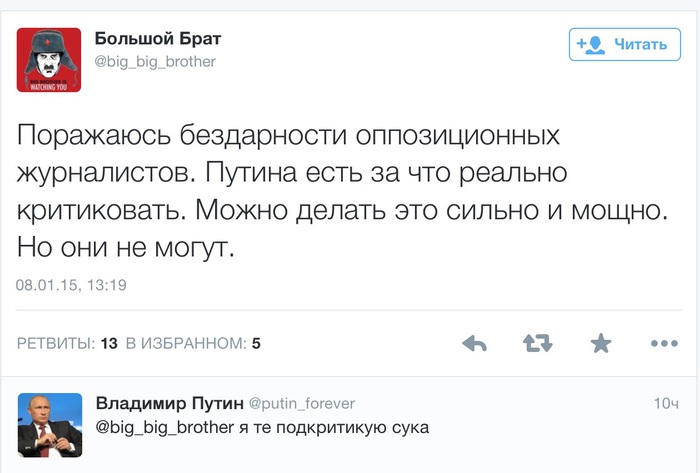Click the Читать follow button label

[641, 44]
